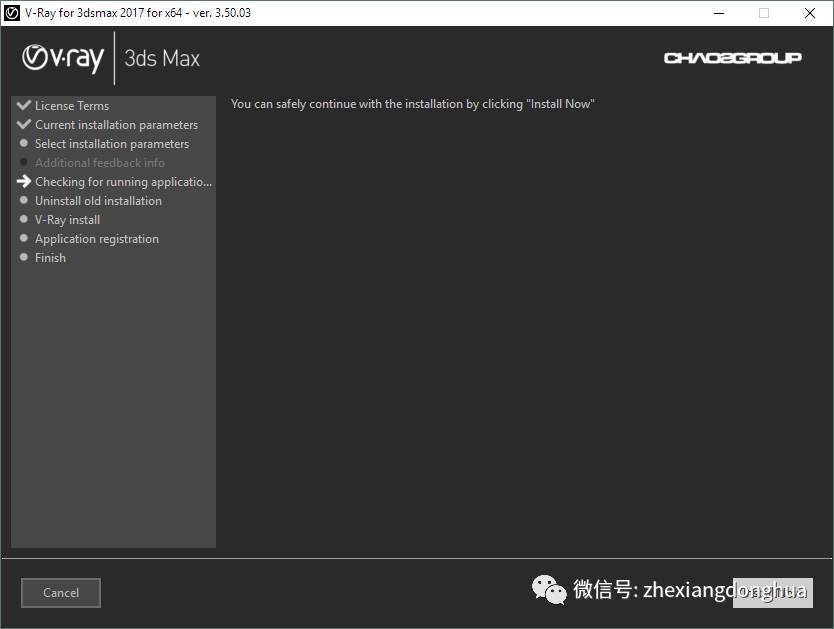Click Checking for running applications step
Screen dimensions: 834x629
point(123,182)
